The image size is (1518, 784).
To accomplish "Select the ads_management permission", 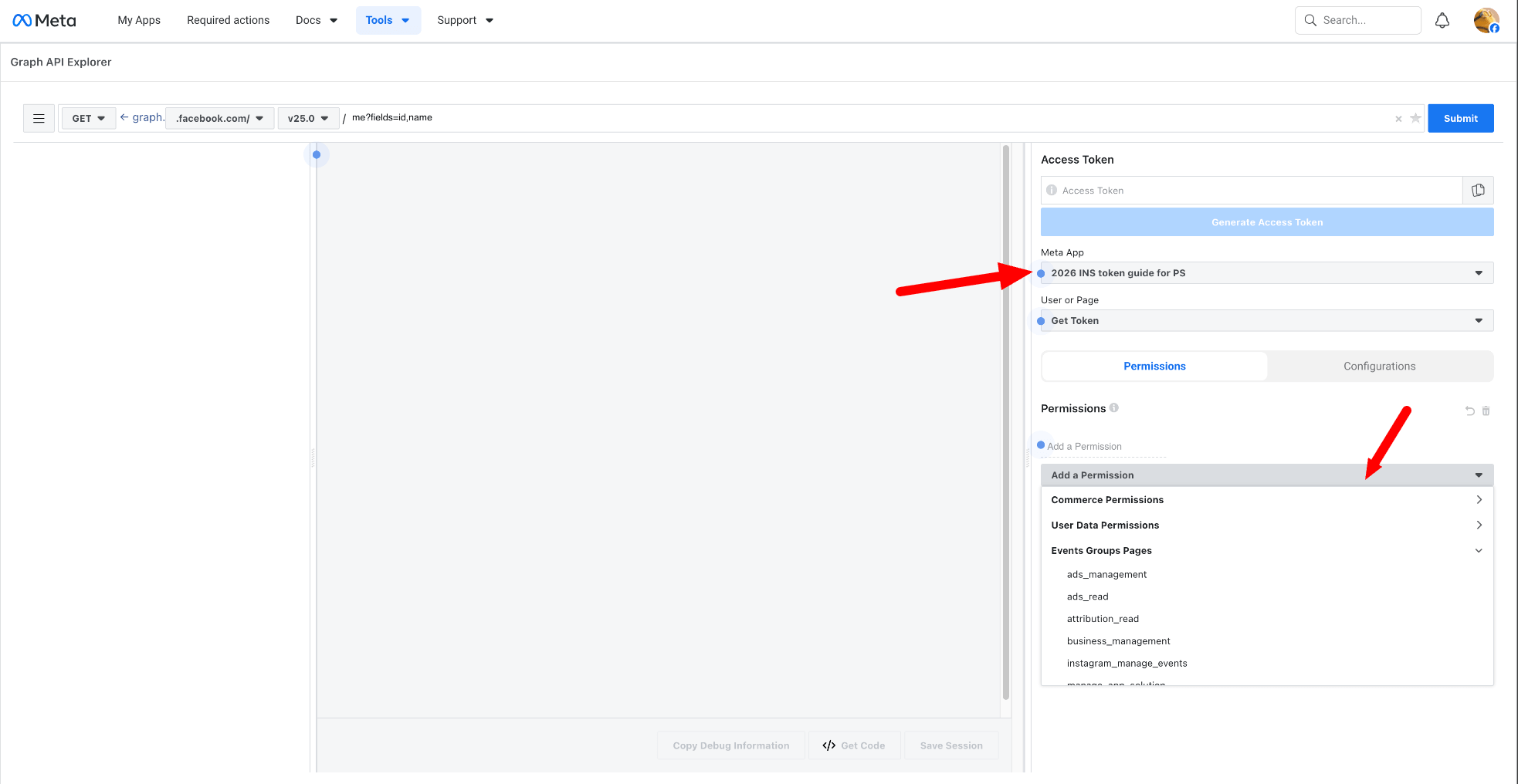I will [x=1106, y=575].
